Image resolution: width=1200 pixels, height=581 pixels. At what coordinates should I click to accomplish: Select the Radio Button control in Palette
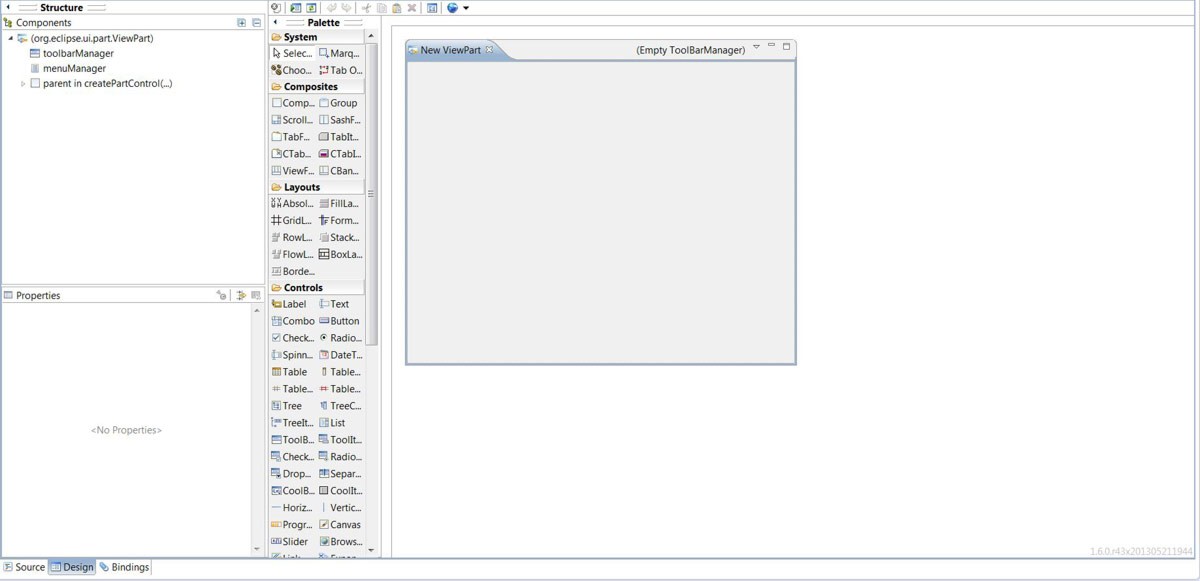(x=340, y=338)
